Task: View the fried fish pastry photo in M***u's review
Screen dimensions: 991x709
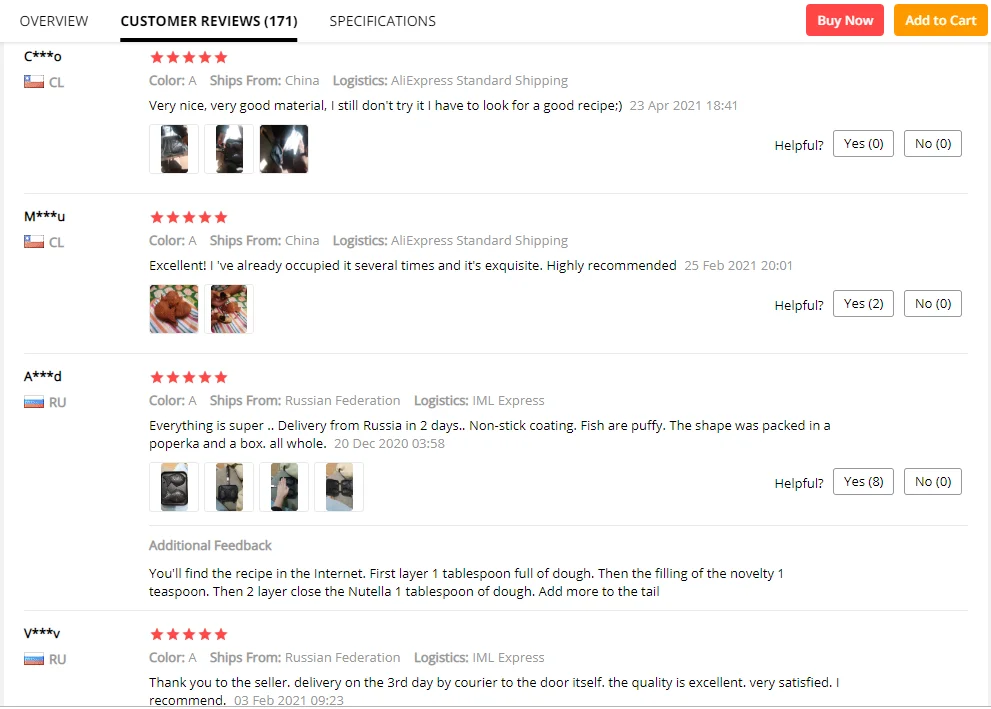Action: point(174,308)
